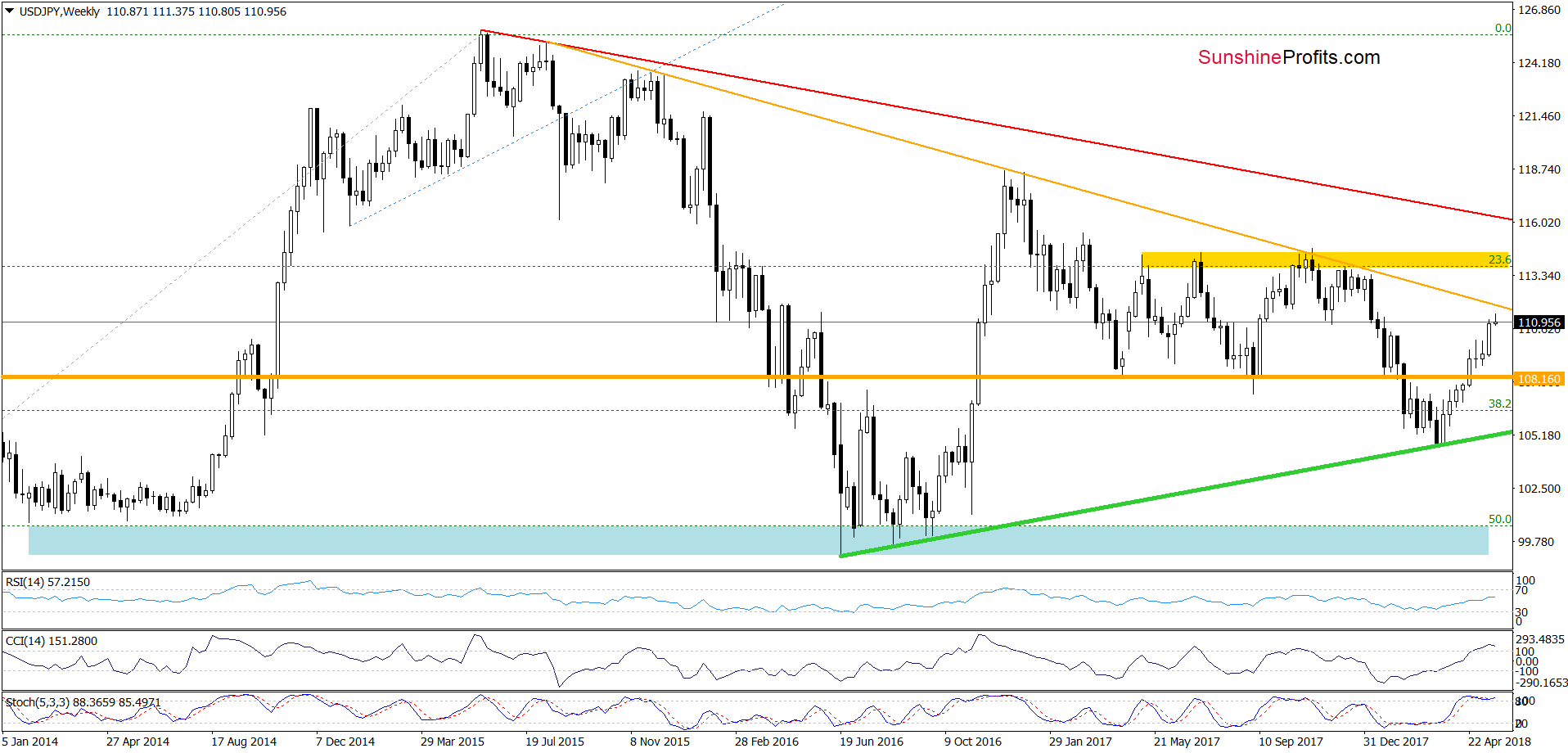Click the CCI(14) 151.2800 indicator label
The width and height of the screenshot is (1568, 753).
click(x=52, y=641)
